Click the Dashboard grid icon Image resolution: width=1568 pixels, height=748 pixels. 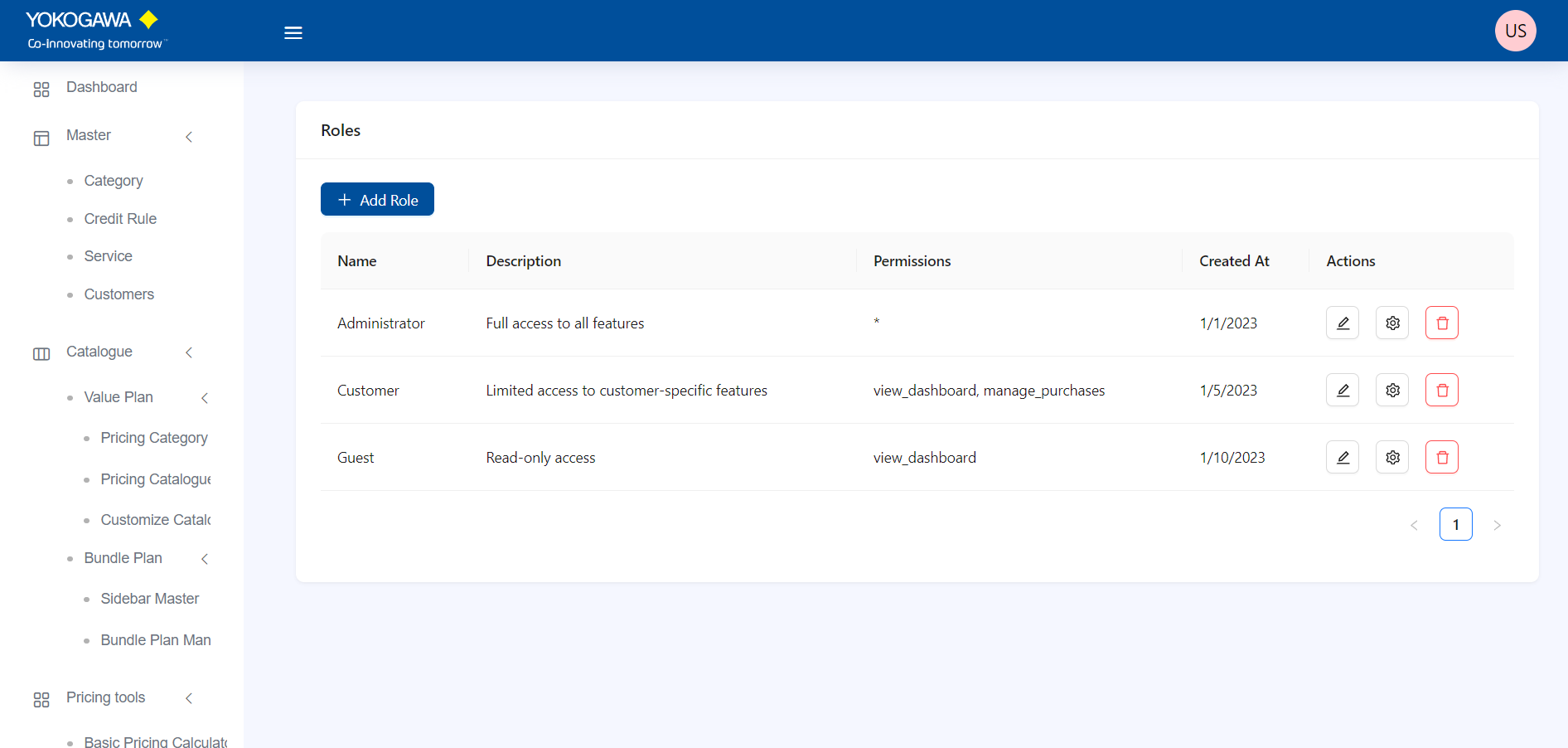(x=41, y=89)
